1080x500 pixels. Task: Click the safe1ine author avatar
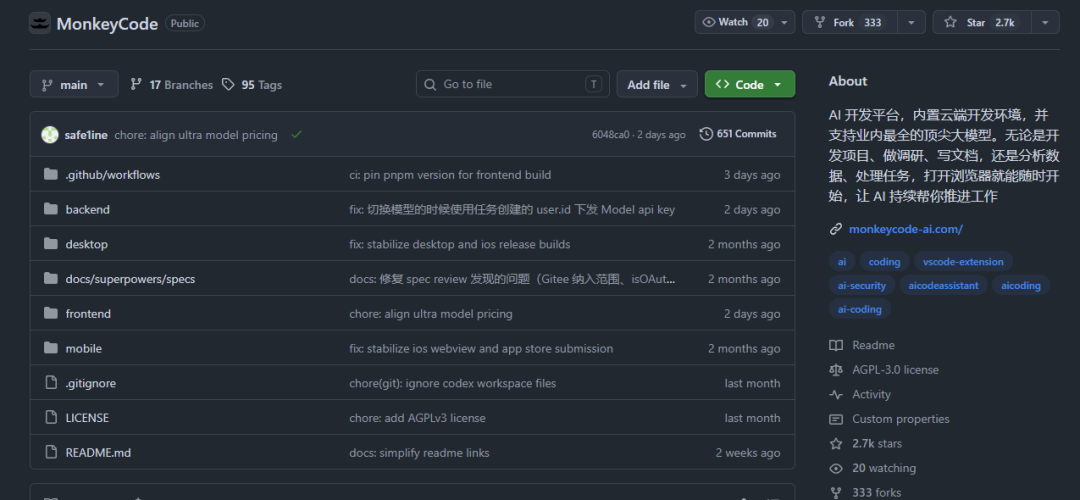[50, 135]
